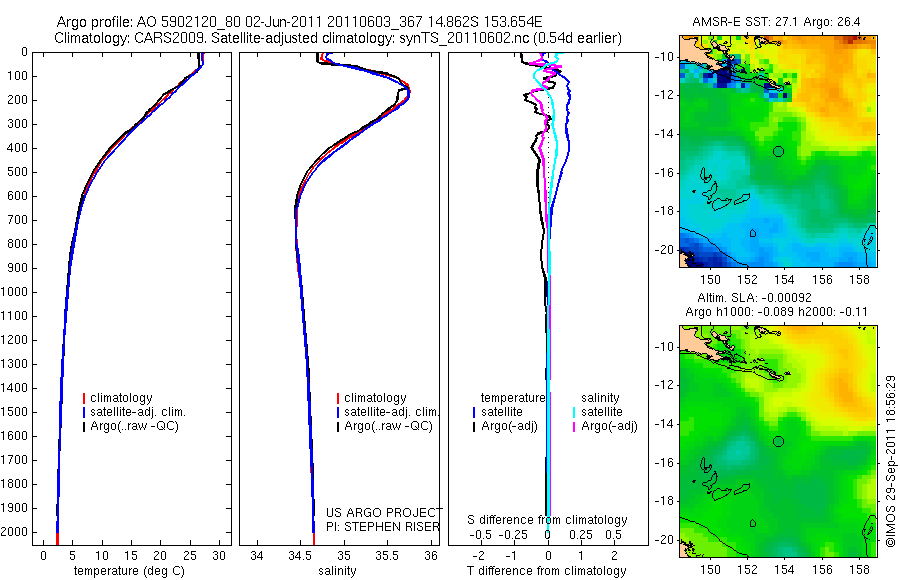Click the temperature (deg C) axis label

click(x=129, y=571)
